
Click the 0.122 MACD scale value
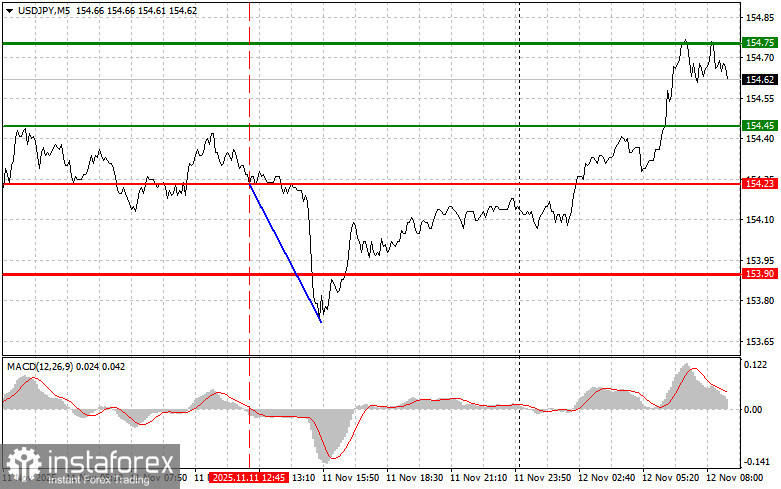click(756, 365)
